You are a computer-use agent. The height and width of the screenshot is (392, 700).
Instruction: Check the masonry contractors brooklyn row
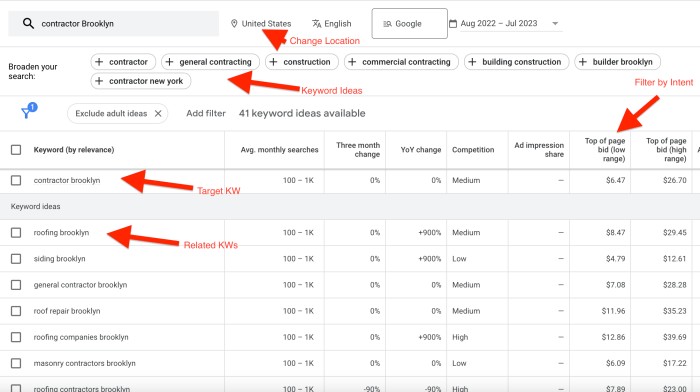pyautogui.click(x=16, y=363)
